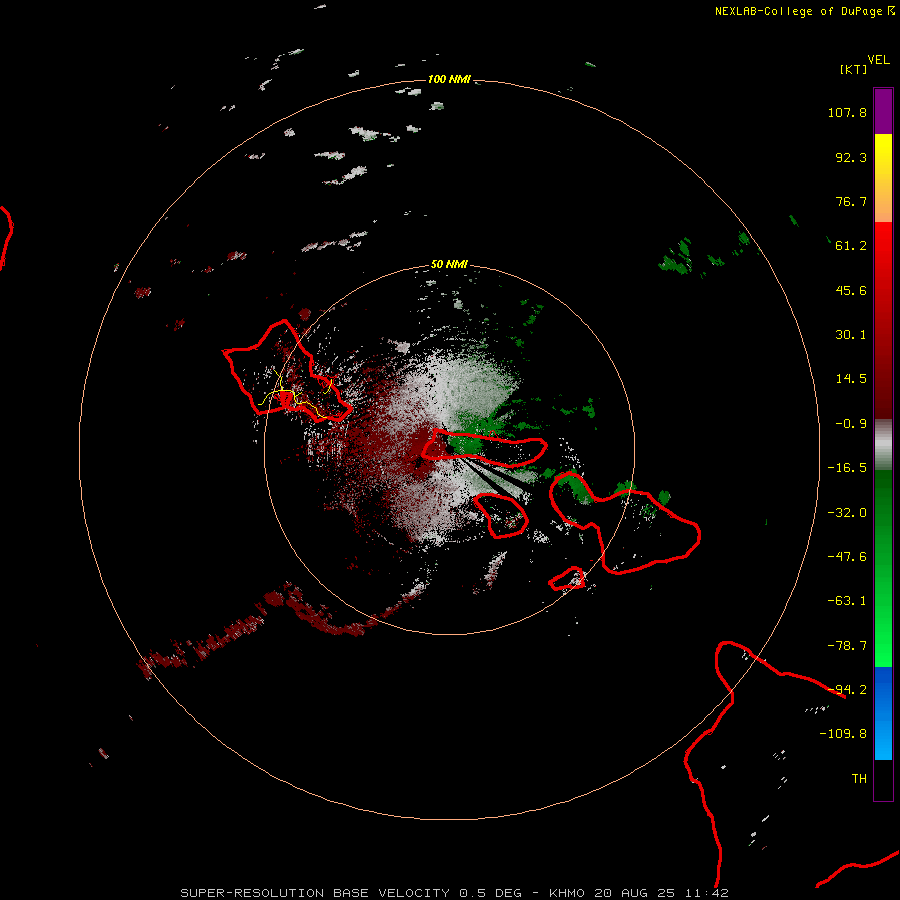Click the SUPER-RESOLUTION BASE VELOCITY product title

(x=315, y=893)
